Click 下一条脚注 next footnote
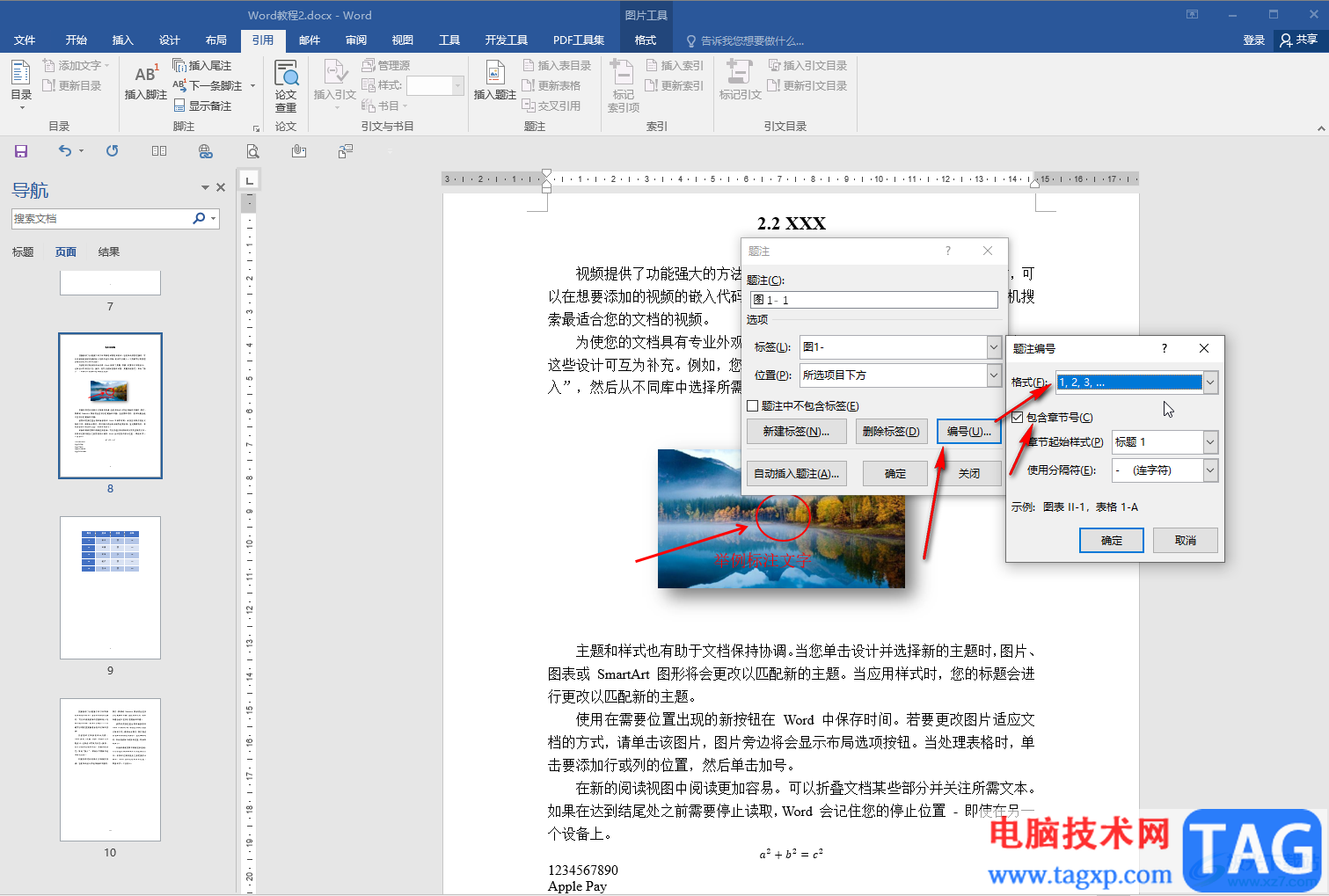 pos(208,85)
